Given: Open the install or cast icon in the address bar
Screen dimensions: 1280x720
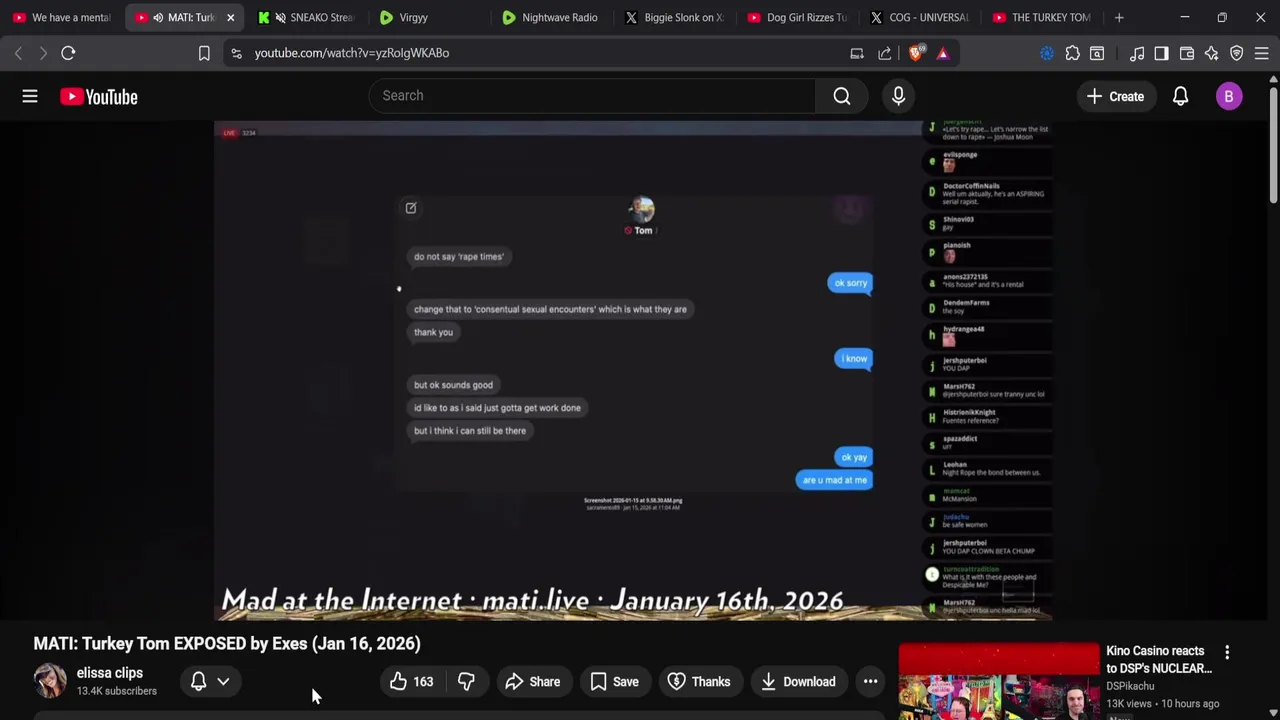Looking at the screenshot, I should point(857,53).
